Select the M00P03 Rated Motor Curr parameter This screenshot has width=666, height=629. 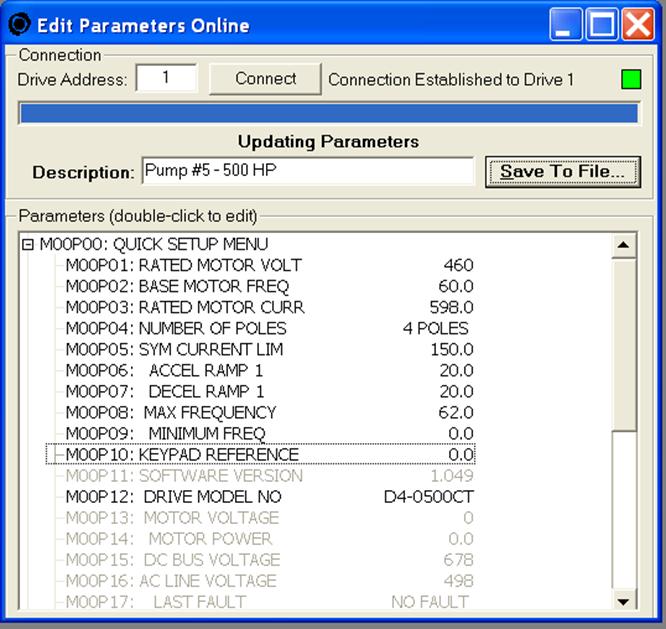(185, 308)
